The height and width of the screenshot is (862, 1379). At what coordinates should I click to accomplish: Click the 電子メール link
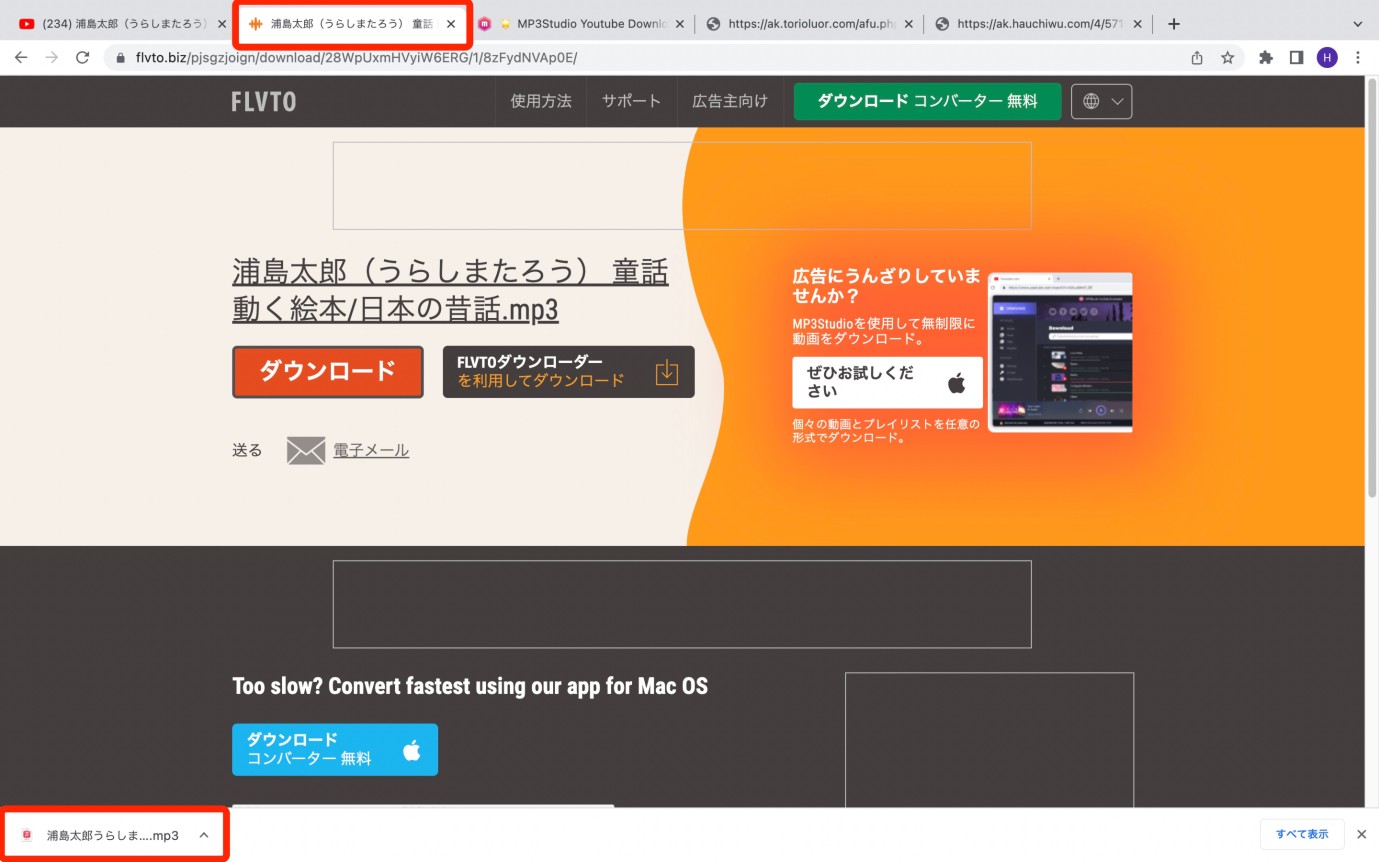pos(371,451)
